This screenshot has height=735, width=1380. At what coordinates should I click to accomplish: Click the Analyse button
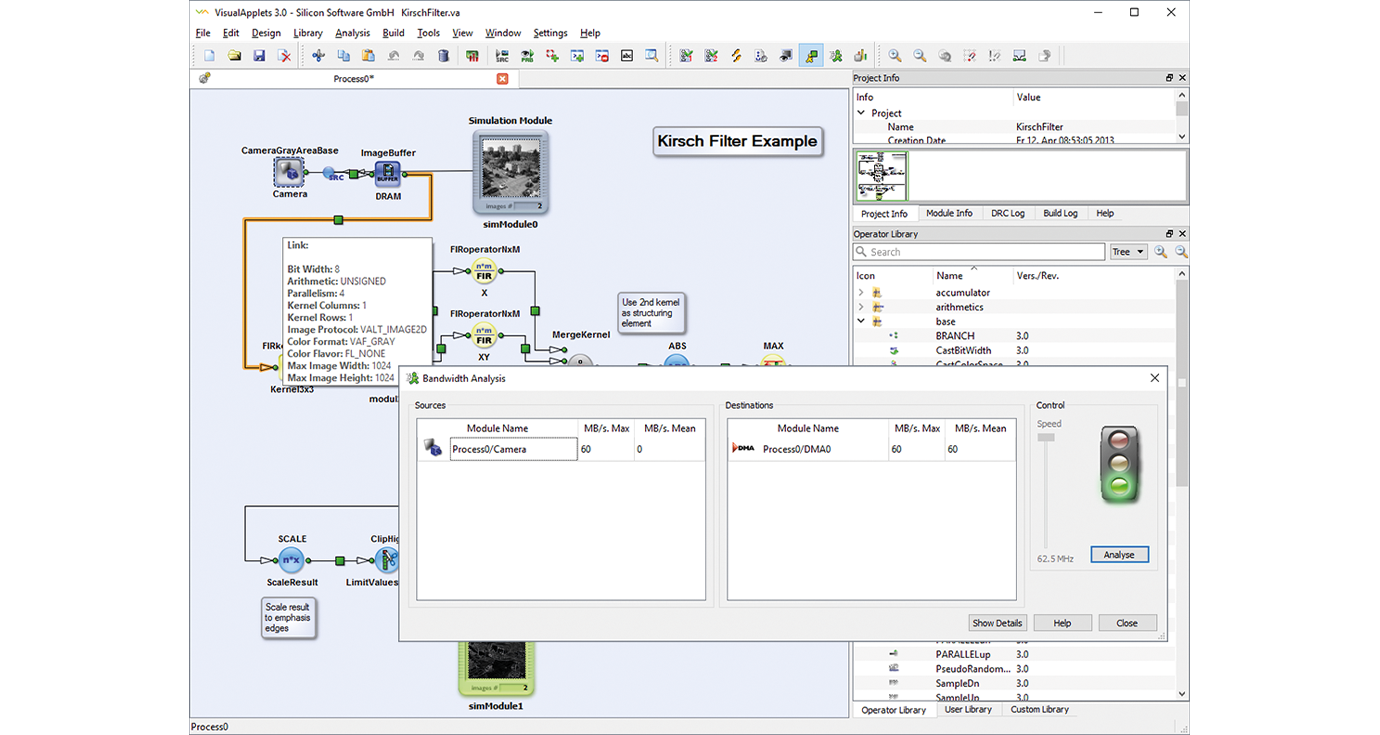coord(1119,555)
